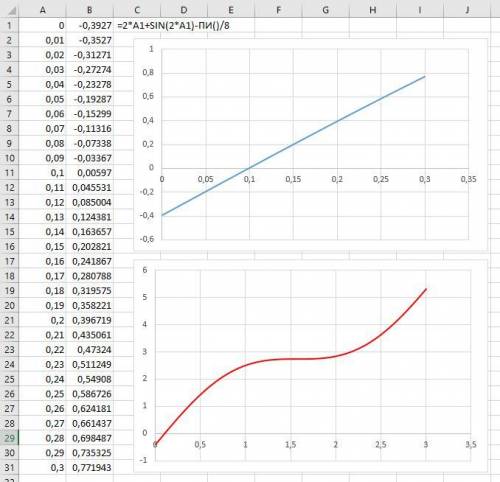Click the lower chart's 2,5 axis label
The image size is (500, 482).
coord(381,444)
